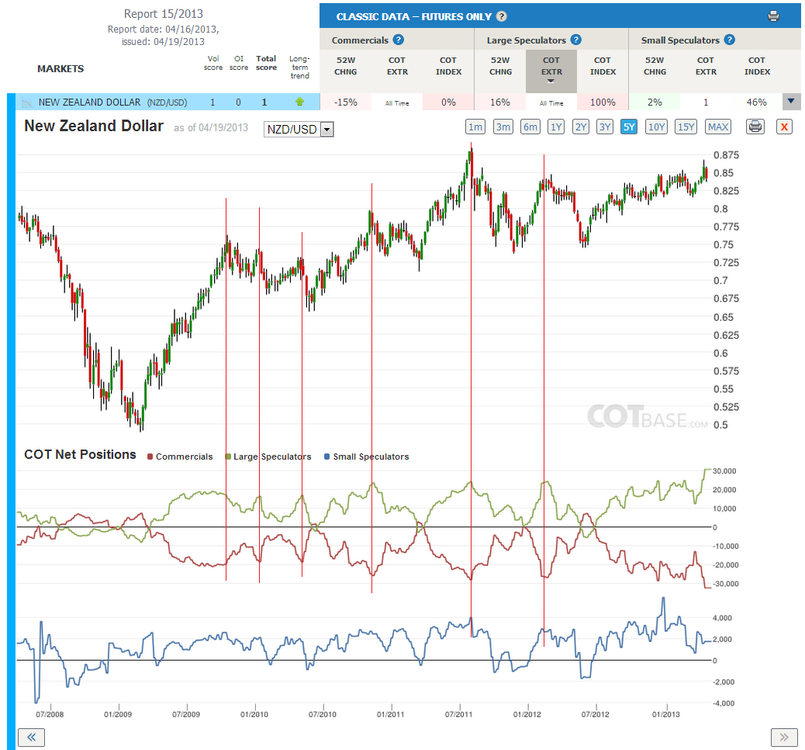This screenshot has height=750, width=805.
Task: Print the chart using chart printer icon
Action: point(755,126)
